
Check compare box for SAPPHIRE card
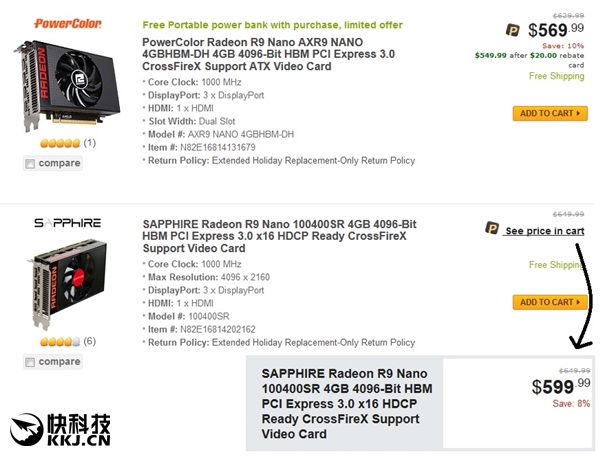click(x=29, y=362)
